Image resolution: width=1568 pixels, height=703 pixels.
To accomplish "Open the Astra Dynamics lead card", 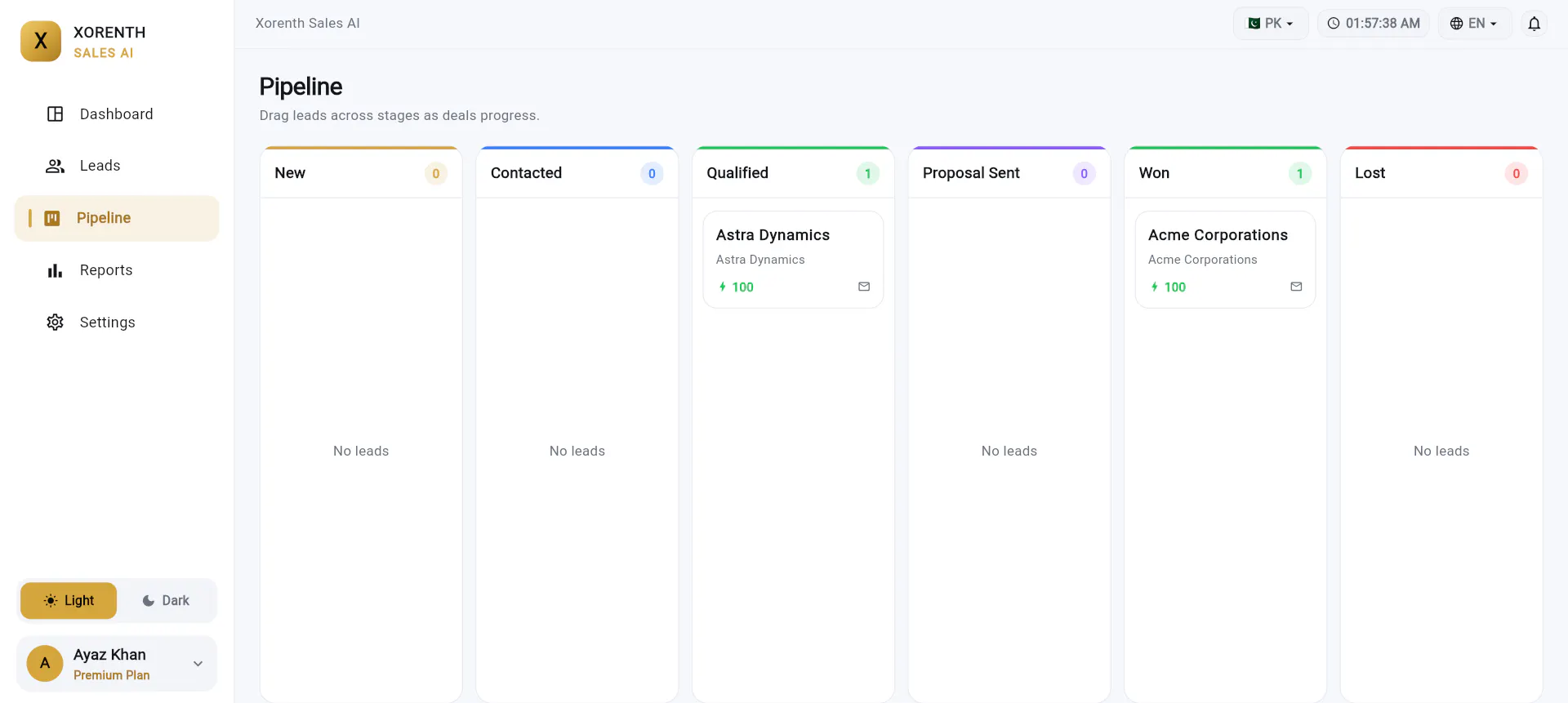I will (x=793, y=260).
